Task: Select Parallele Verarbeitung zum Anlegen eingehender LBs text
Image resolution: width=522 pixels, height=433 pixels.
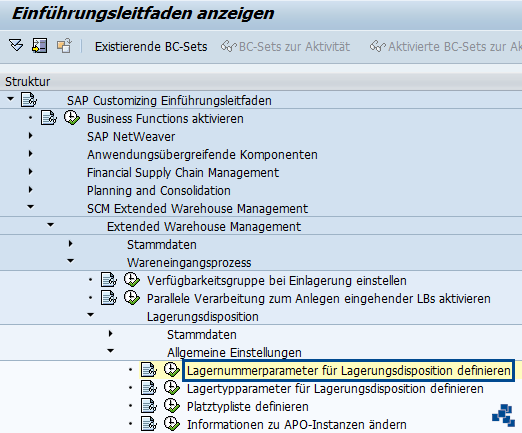Action: click(319, 299)
